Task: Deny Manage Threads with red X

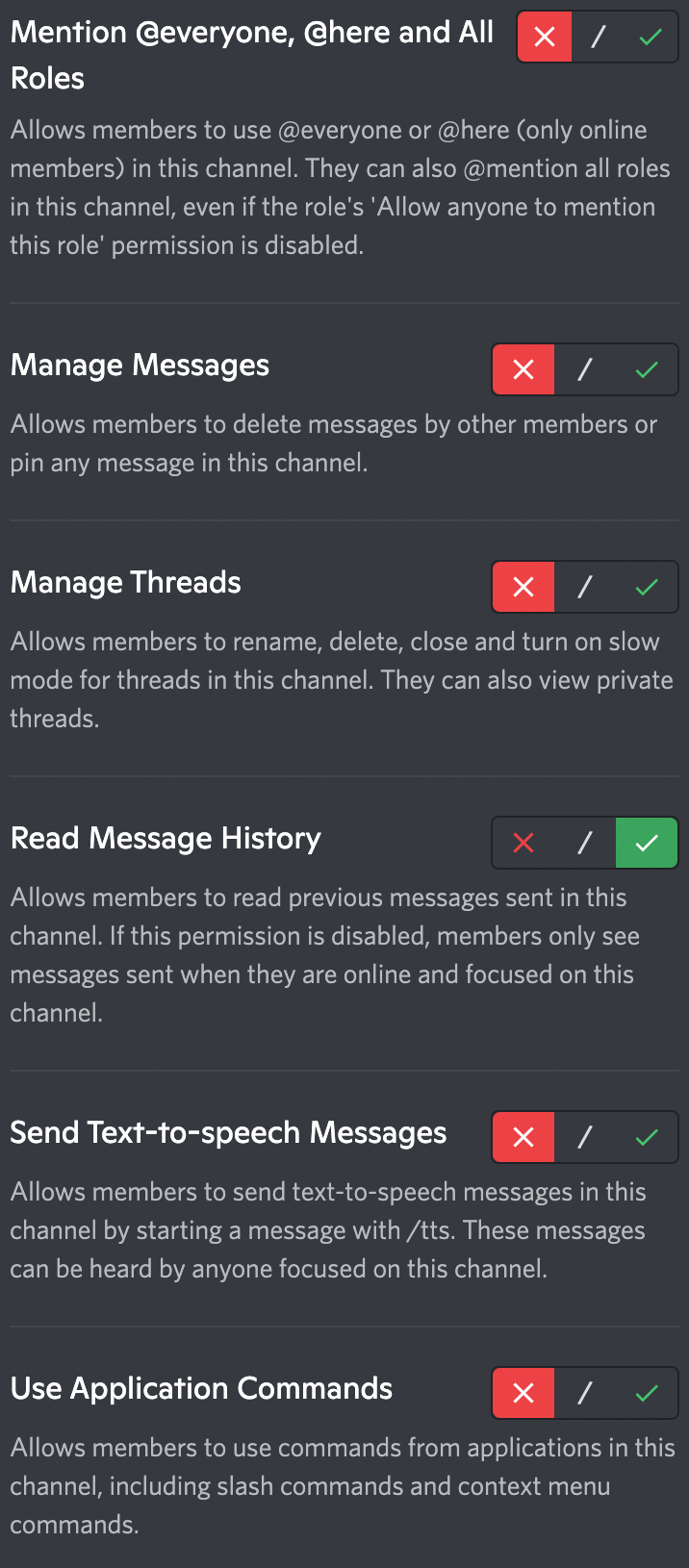Action: point(523,587)
